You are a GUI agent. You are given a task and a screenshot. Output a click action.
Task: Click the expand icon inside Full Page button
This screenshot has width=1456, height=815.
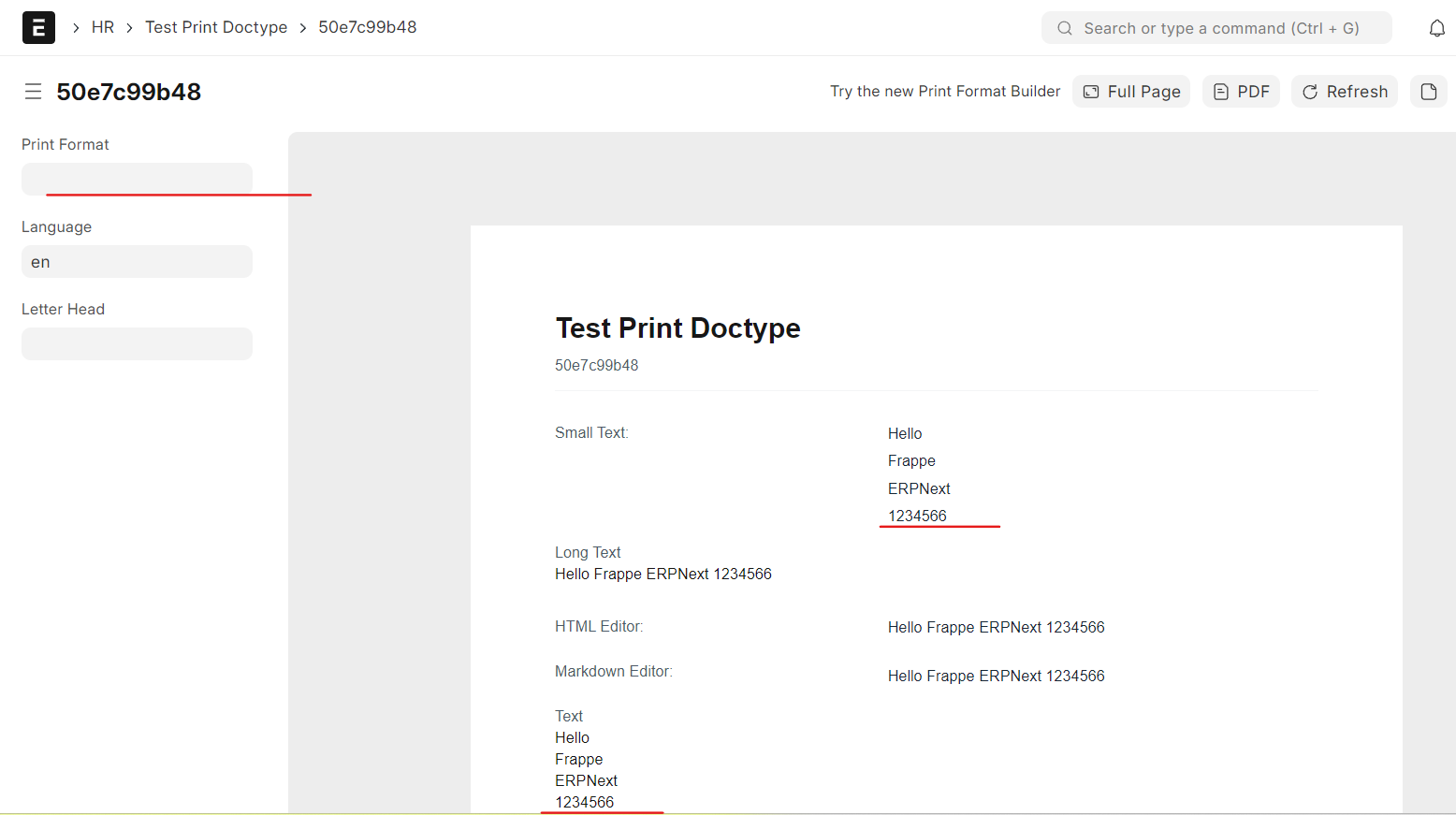point(1091,91)
